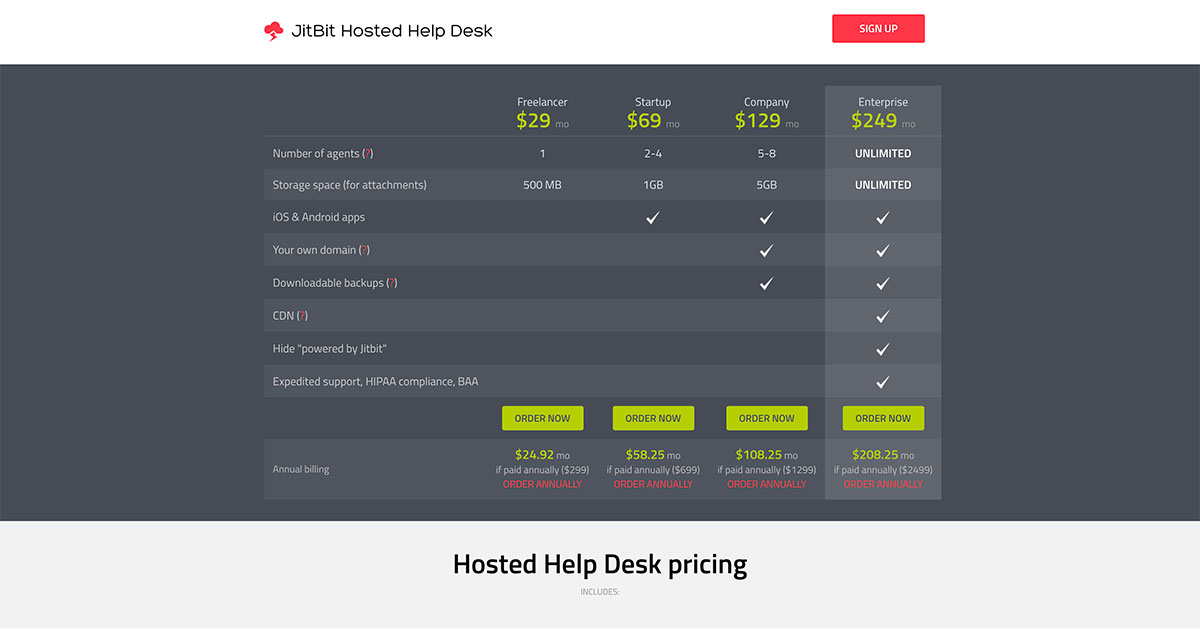Click the $129 monthly price
The width and height of the screenshot is (1200, 629).
758,121
